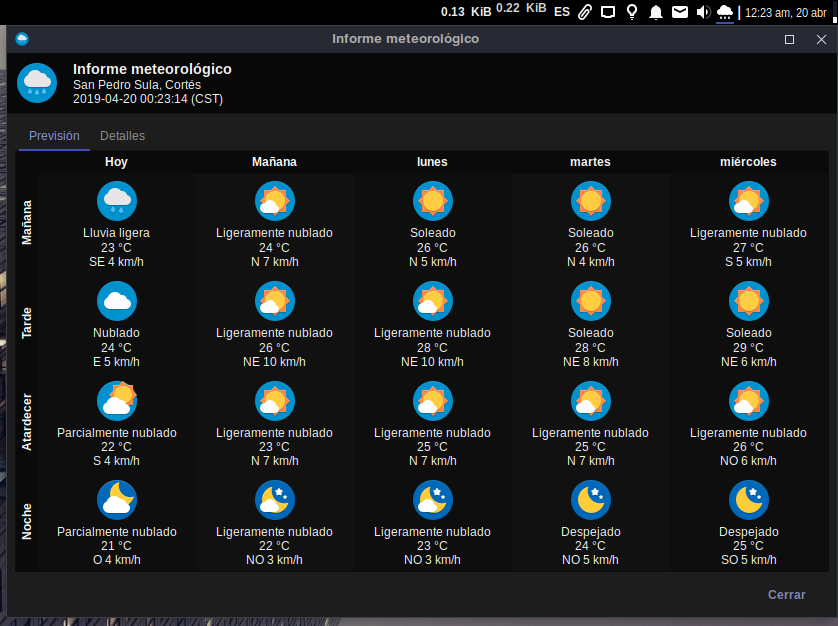Click the Nublado label under Hoy
The width and height of the screenshot is (838, 626).
click(x=117, y=333)
